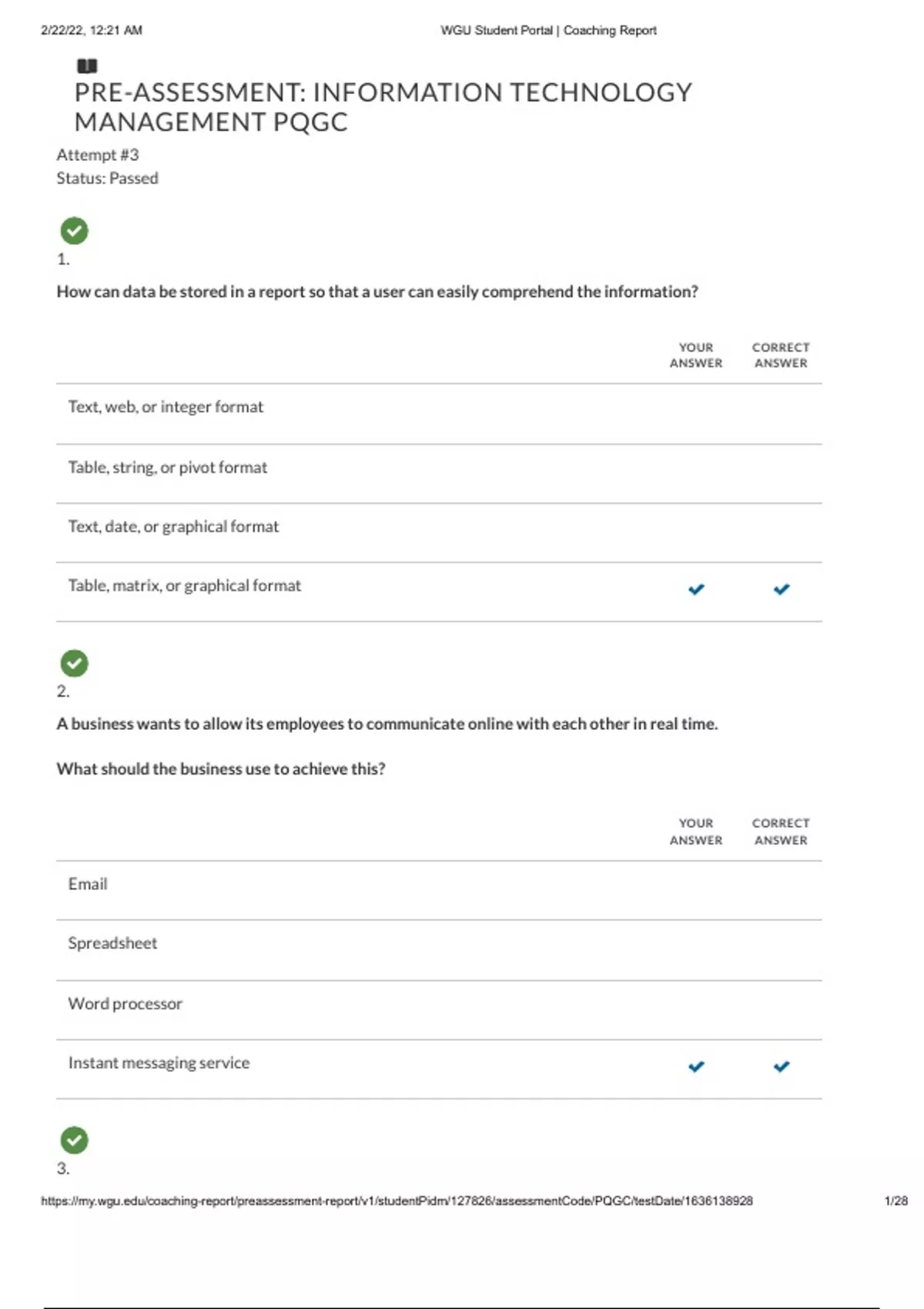
Task: Click the my.wgu.edu coaching report URL
Action: (x=397, y=1200)
